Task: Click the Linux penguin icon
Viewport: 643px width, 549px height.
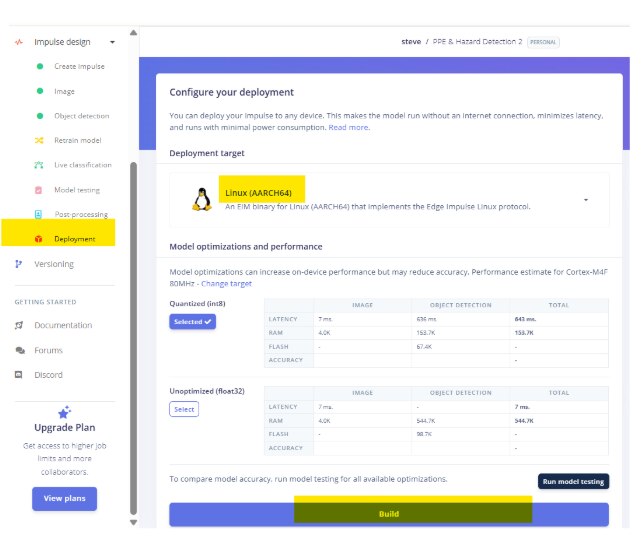Action: (202, 200)
